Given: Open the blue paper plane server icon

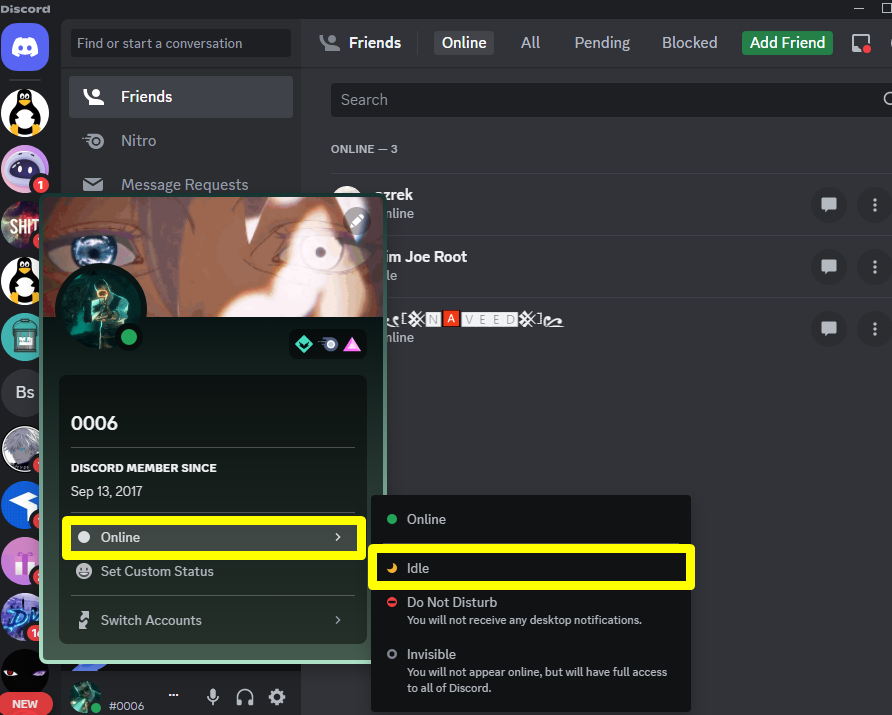Looking at the screenshot, I should click(22, 505).
